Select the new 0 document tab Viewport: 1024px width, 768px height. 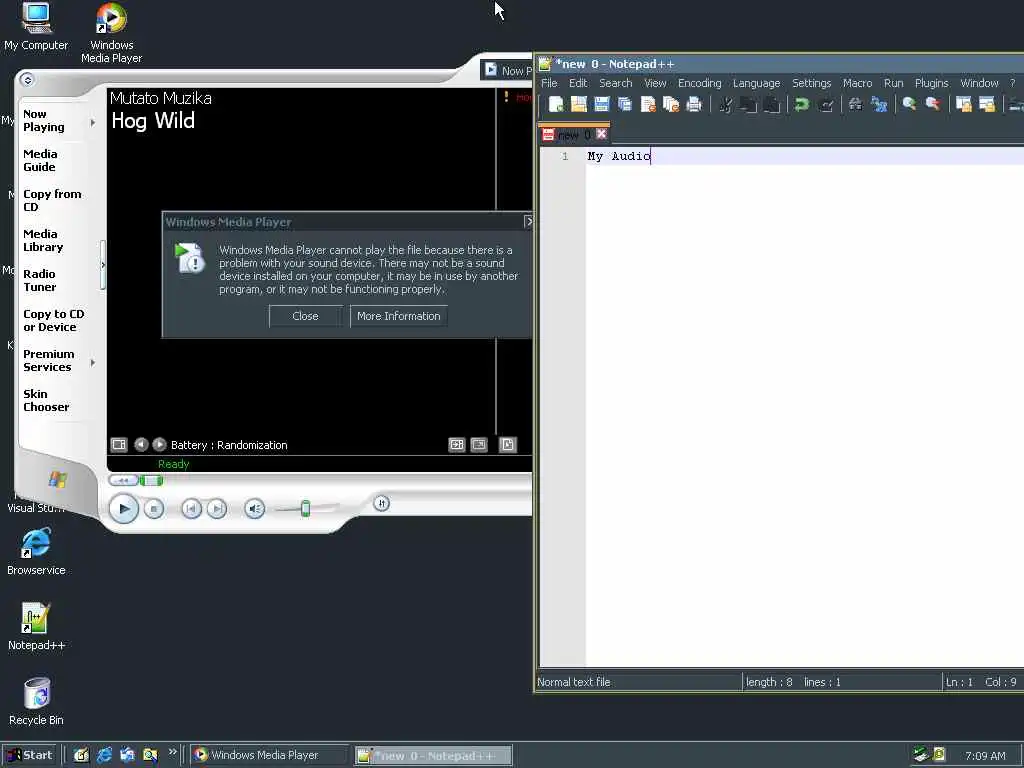[x=573, y=134]
